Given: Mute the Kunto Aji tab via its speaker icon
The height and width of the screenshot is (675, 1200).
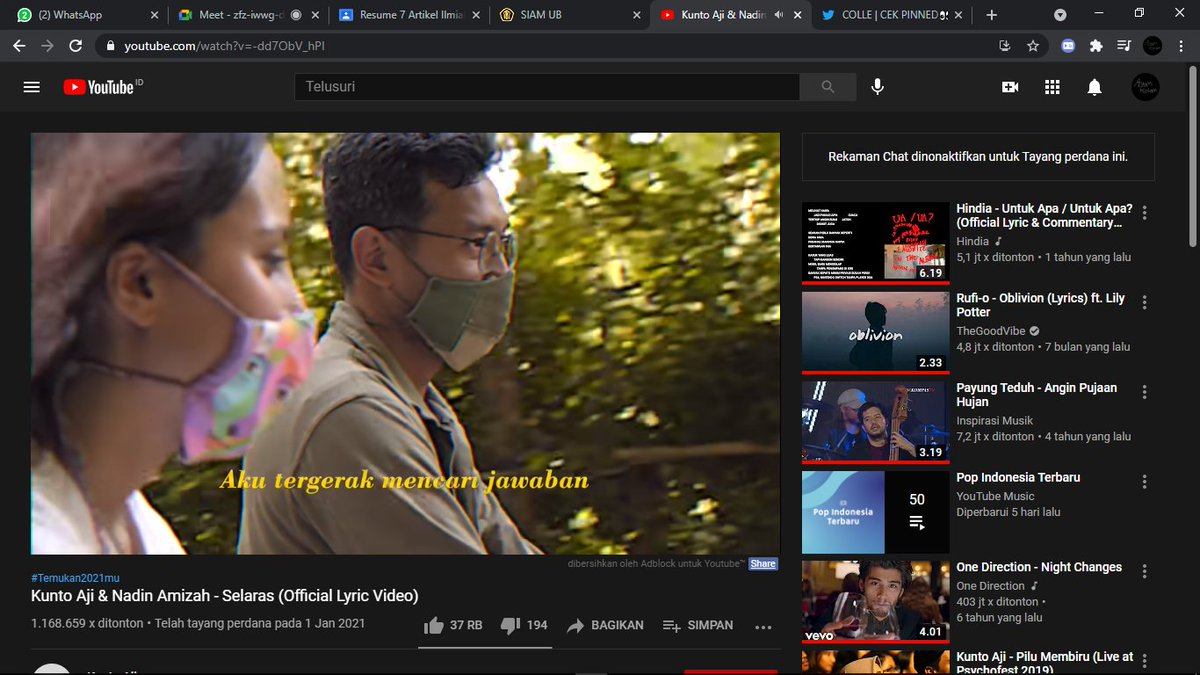Looking at the screenshot, I should [779, 15].
